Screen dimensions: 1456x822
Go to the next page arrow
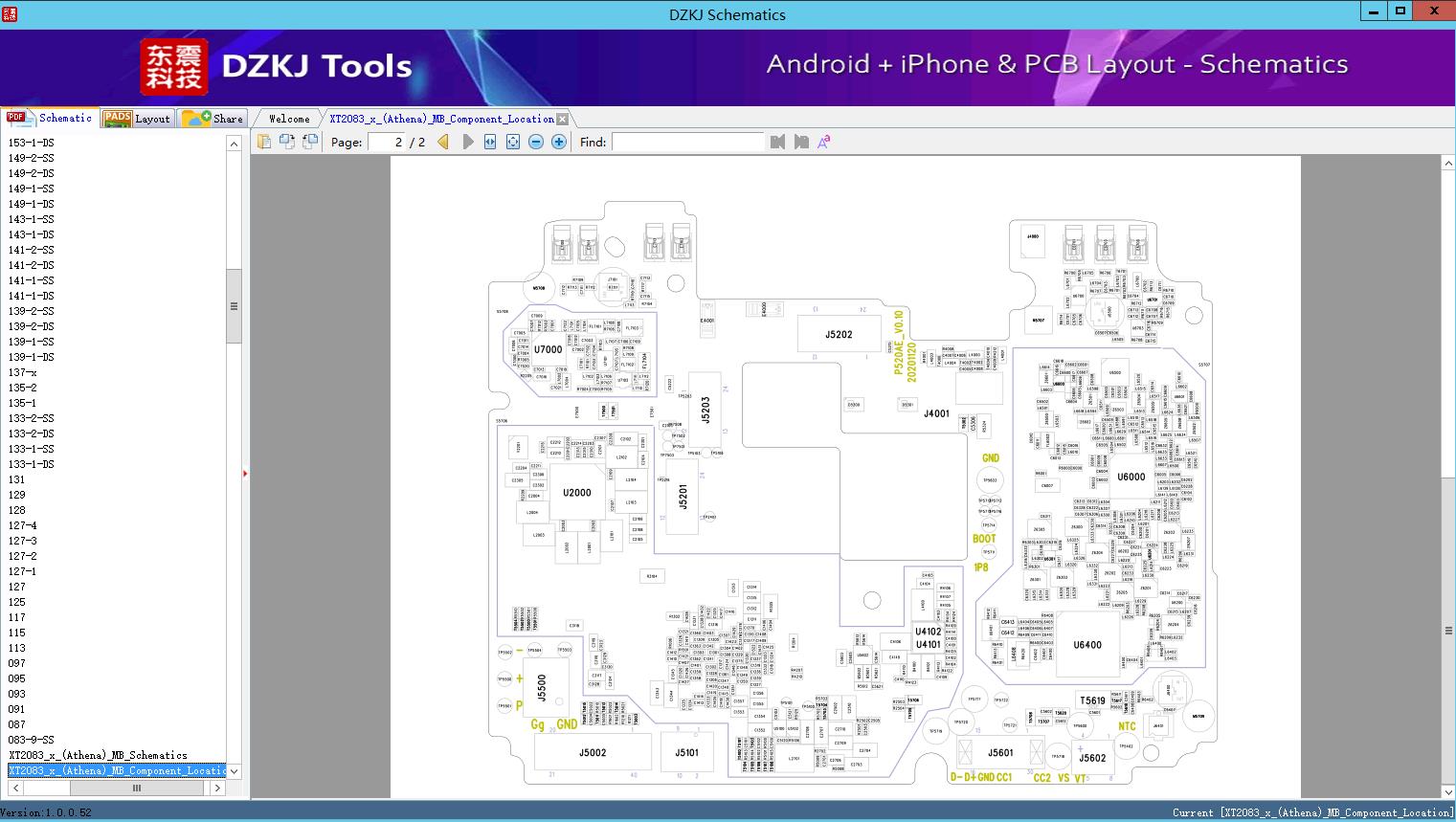click(467, 142)
